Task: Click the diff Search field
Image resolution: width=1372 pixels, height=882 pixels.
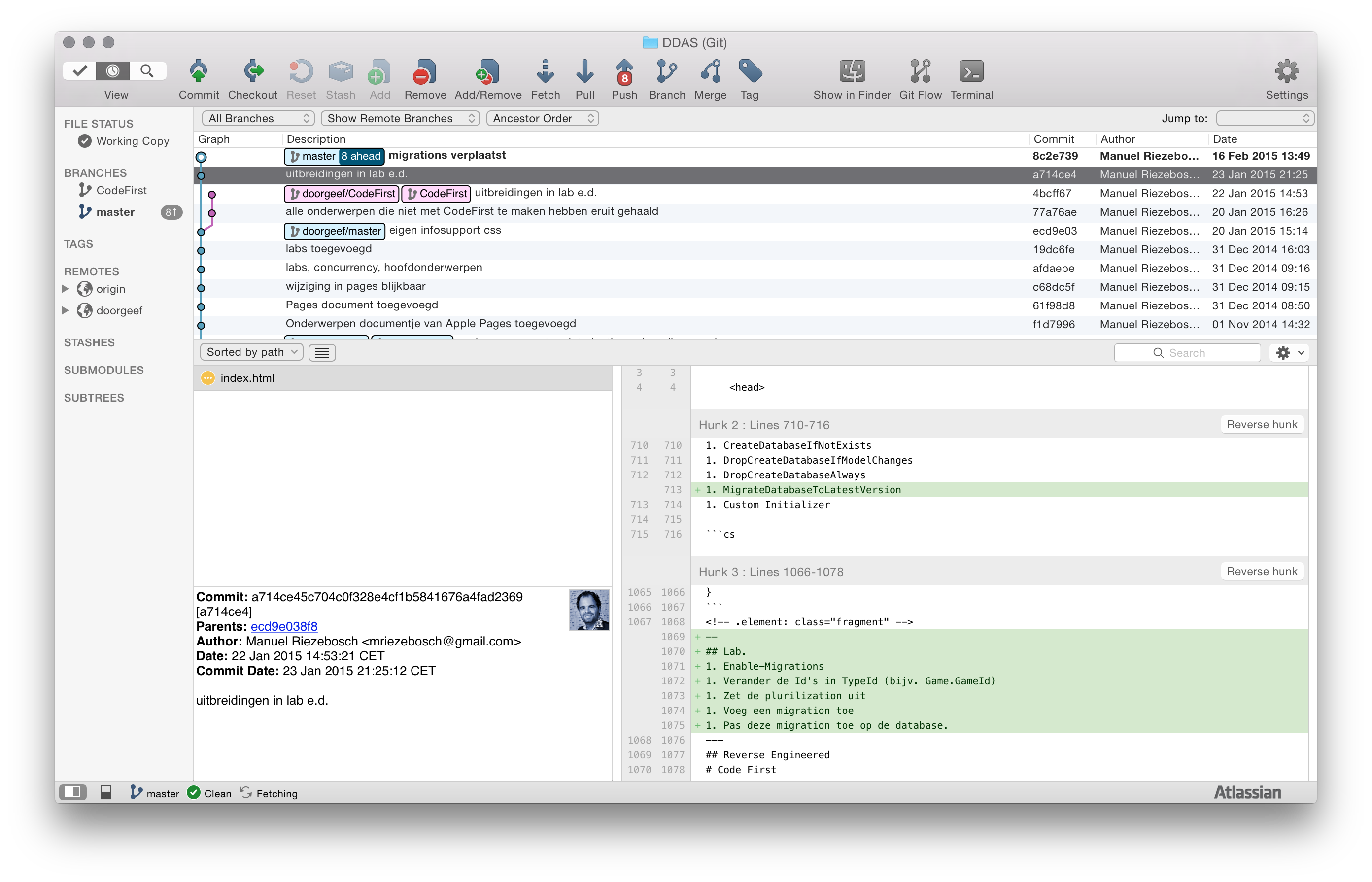Action: point(1187,353)
